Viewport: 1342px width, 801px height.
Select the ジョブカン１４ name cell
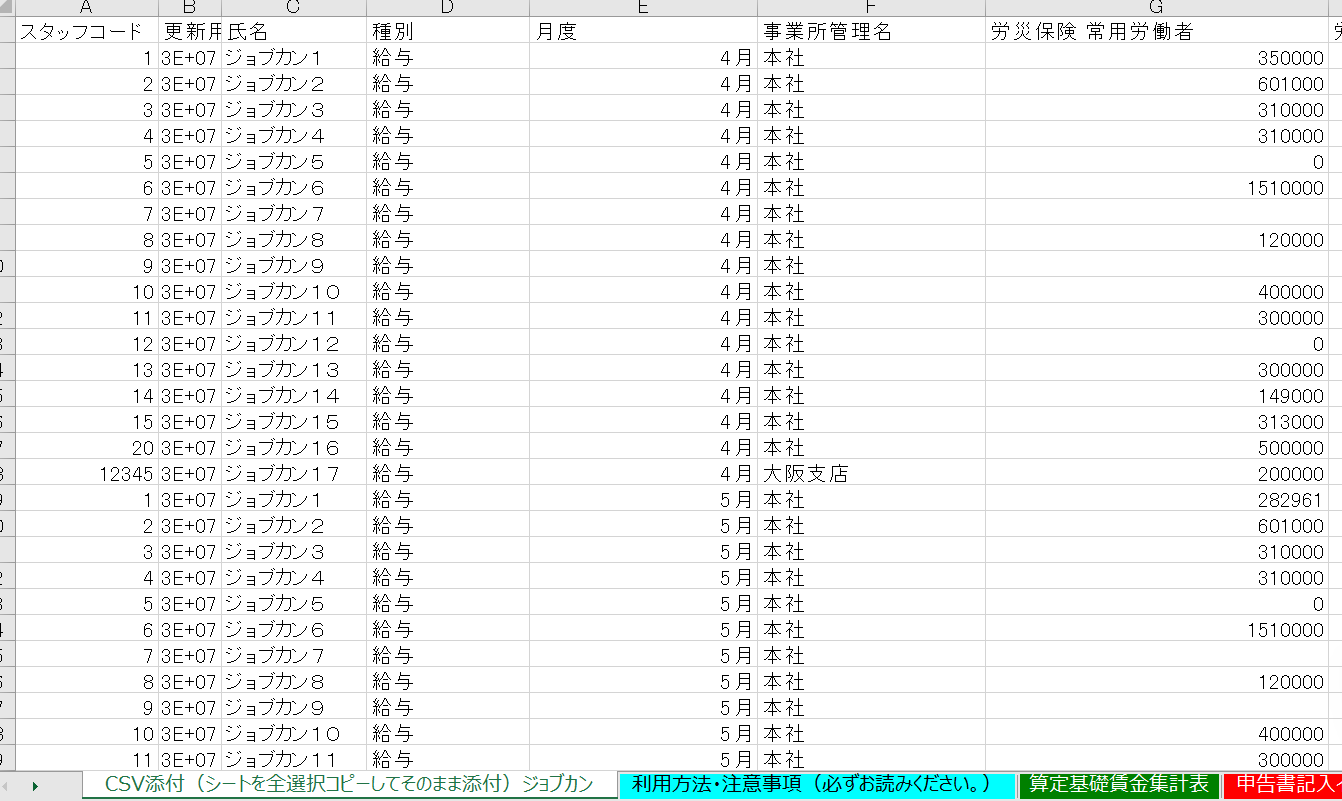[x=294, y=395]
